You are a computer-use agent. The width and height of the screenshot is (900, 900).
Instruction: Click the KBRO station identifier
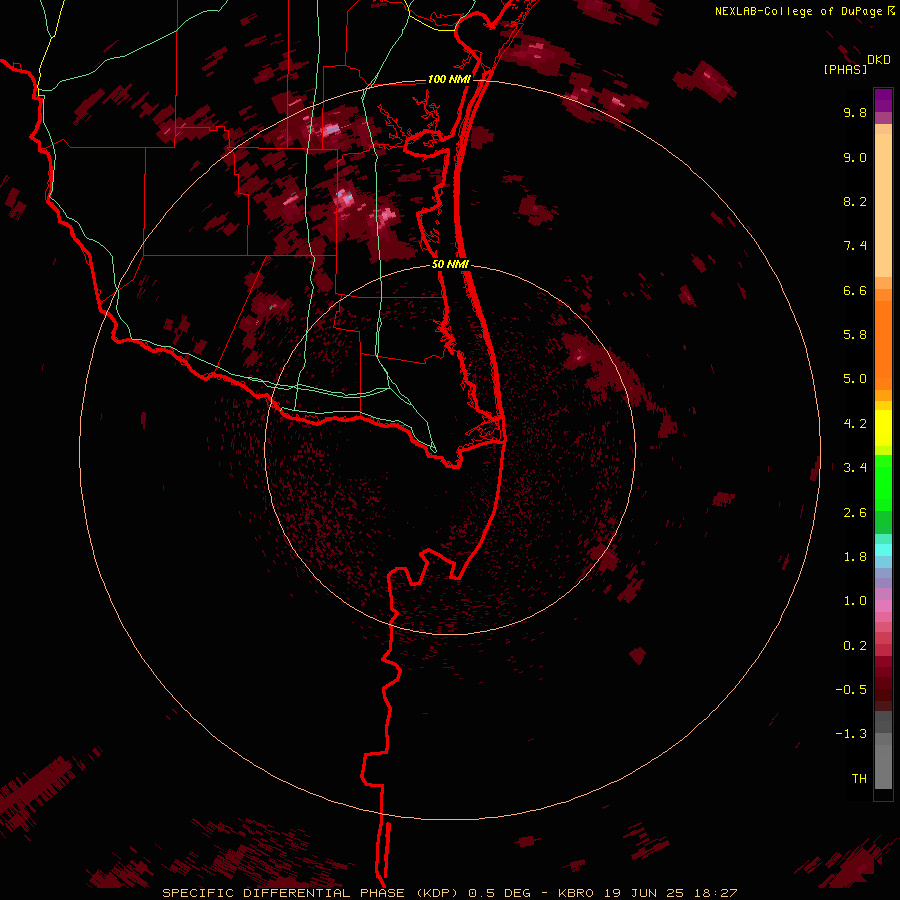(578, 893)
